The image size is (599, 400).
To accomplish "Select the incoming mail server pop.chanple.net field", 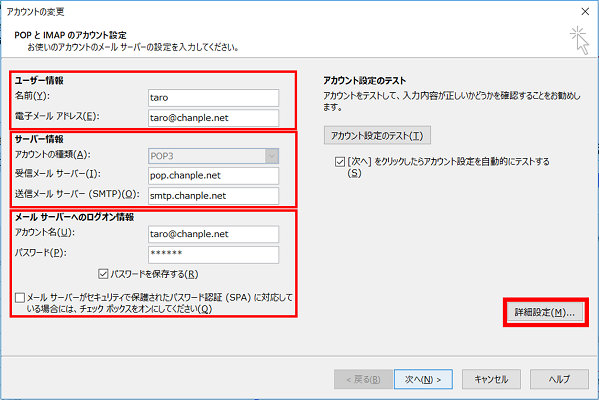I will click(214, 176).
